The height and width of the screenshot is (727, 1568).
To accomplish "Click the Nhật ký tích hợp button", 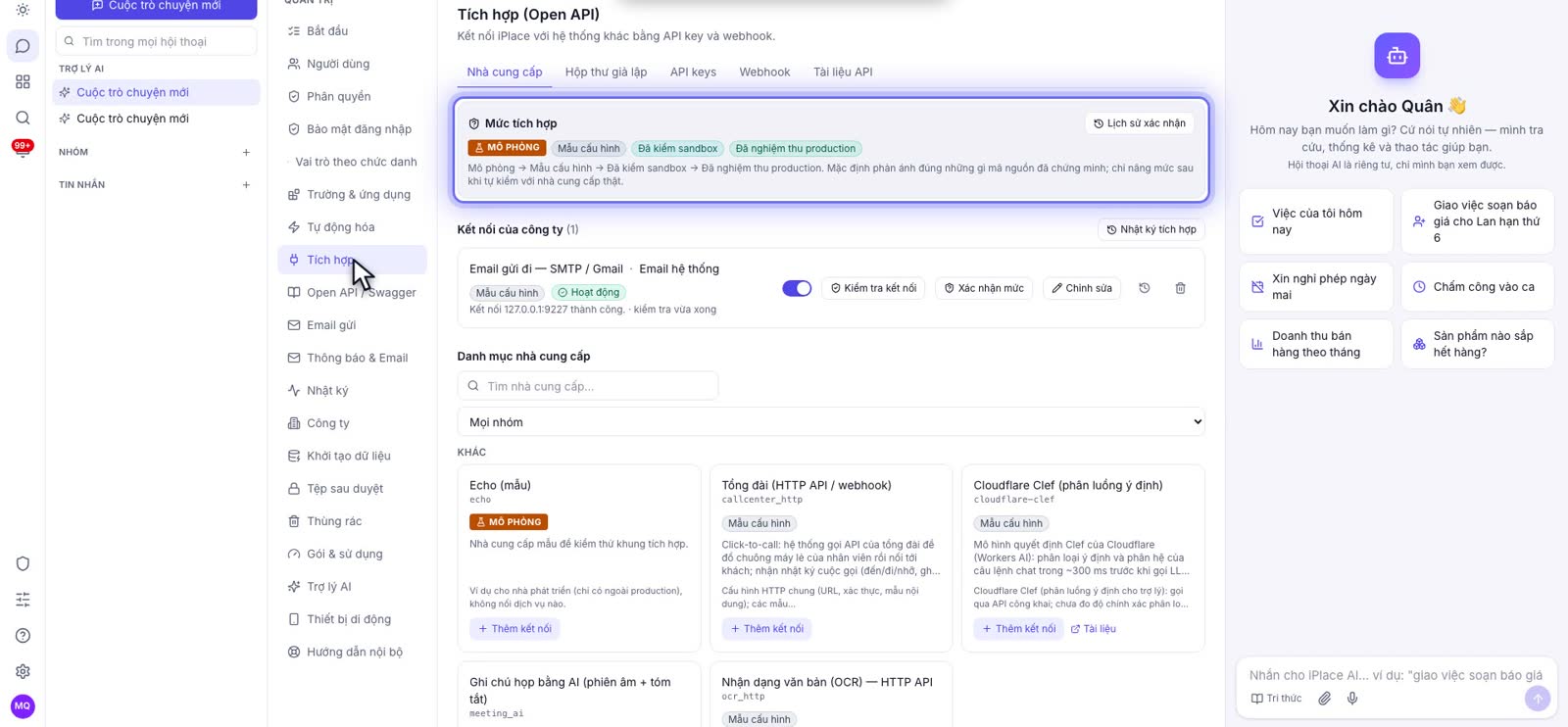I will pyautogui.click(x=1151, y=229).
